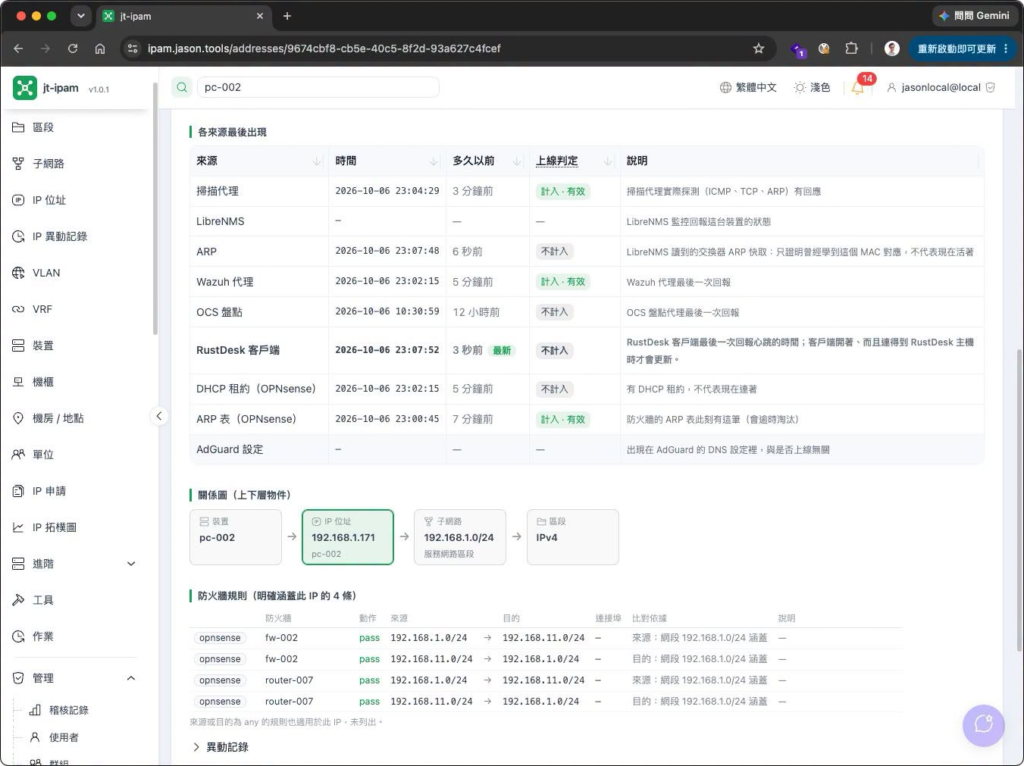
Task: Click the shield icon beside jasonlocal@local
Action: 991,88
